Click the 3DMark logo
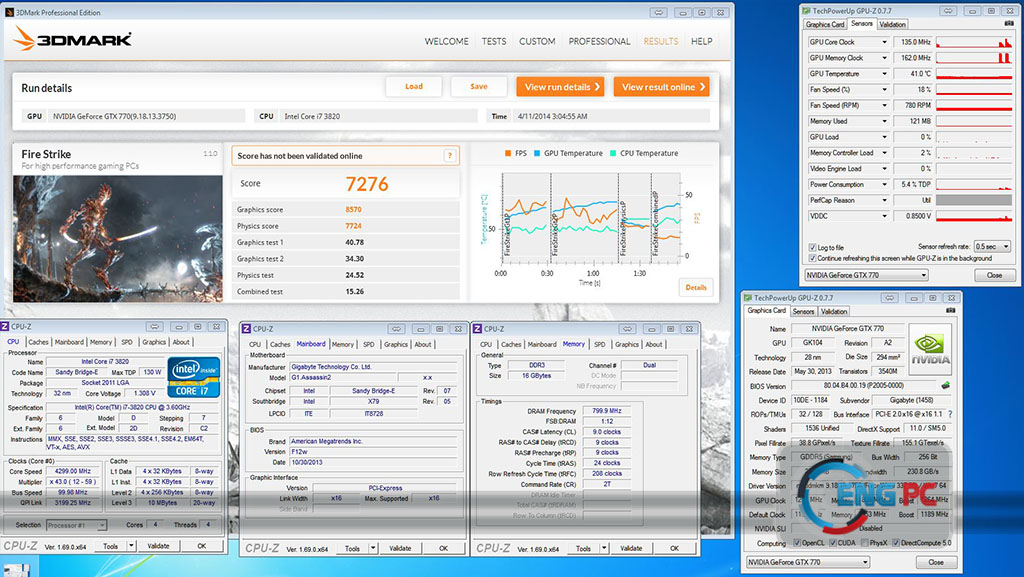This screenshot has height=577, width=1024. [73, 39]
